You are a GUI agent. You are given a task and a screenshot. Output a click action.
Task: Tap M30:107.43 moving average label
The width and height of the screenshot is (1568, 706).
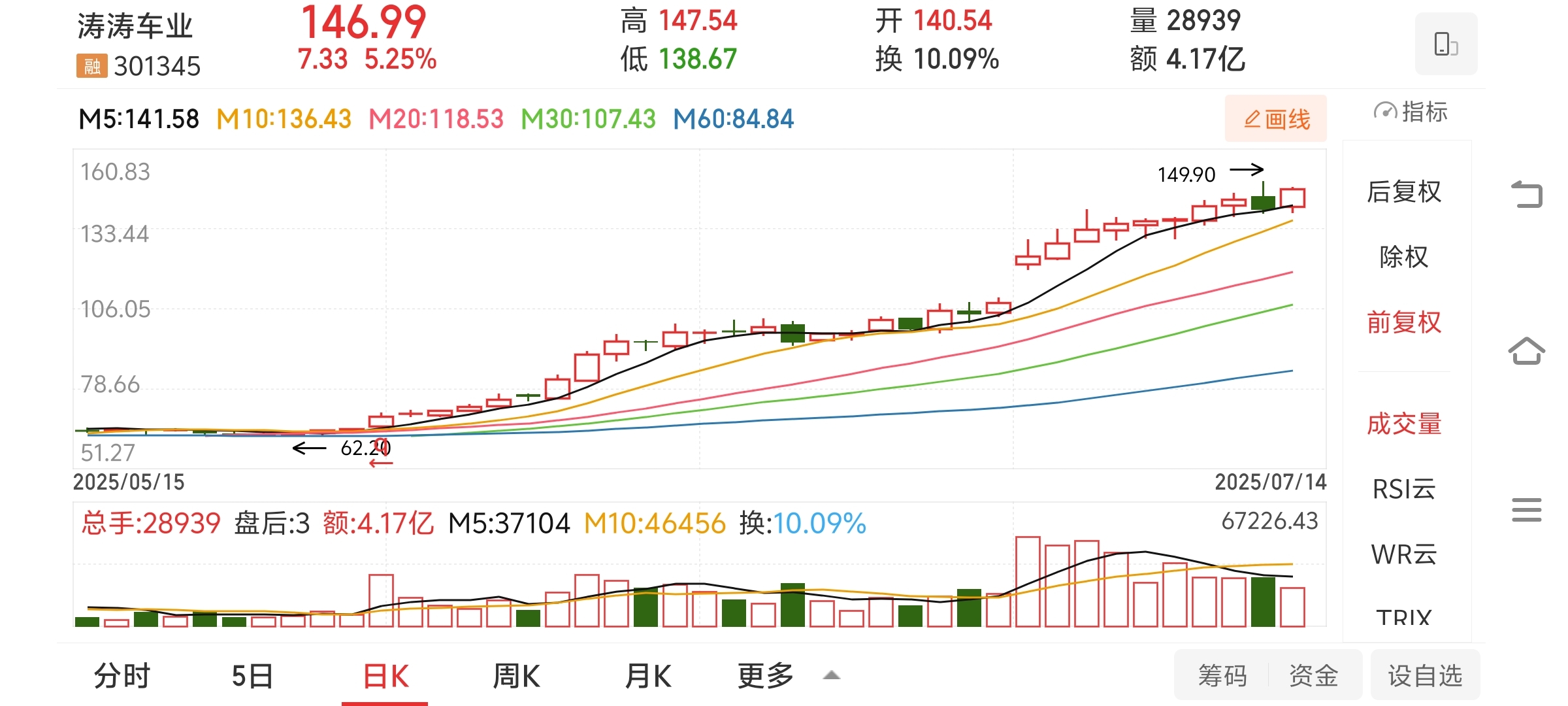(588, 119)
